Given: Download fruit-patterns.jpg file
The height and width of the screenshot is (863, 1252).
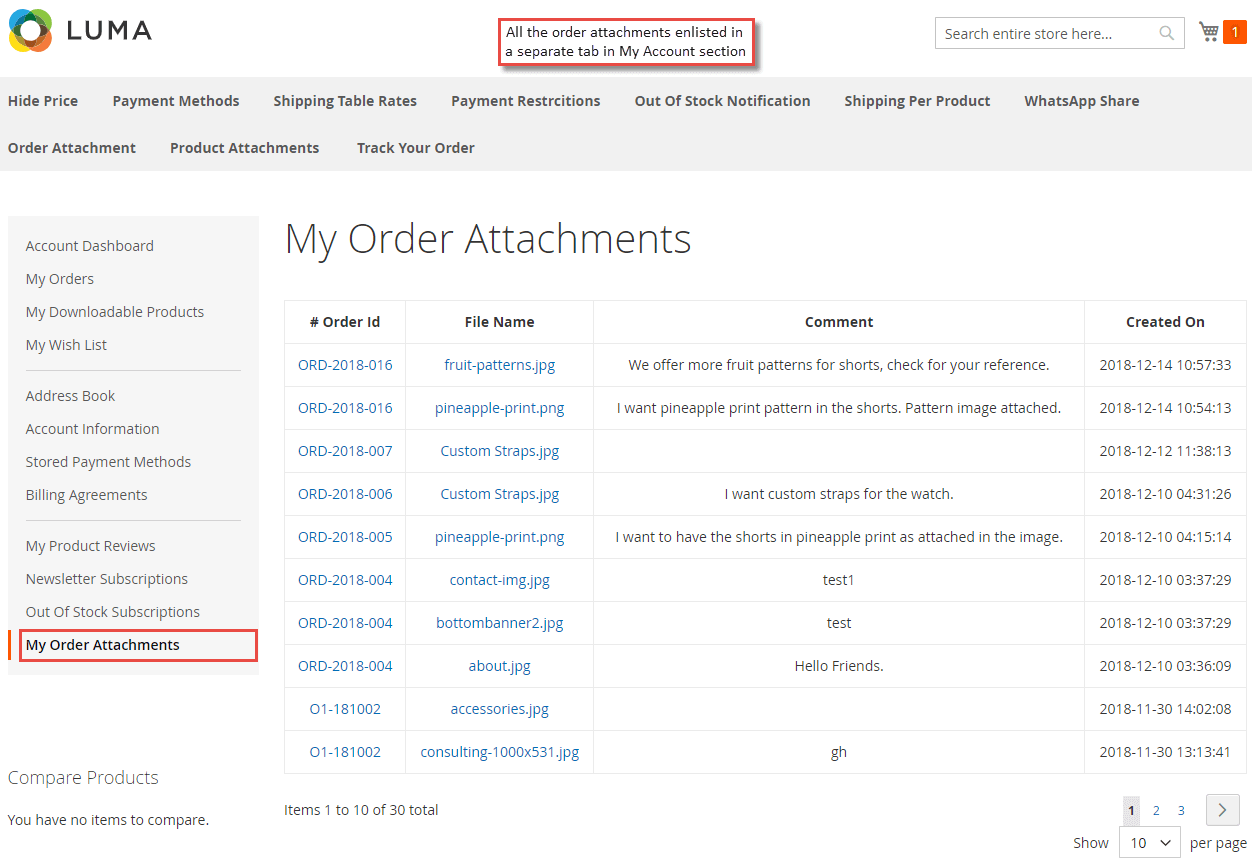Looking at the screenshot, I should 499,365.
